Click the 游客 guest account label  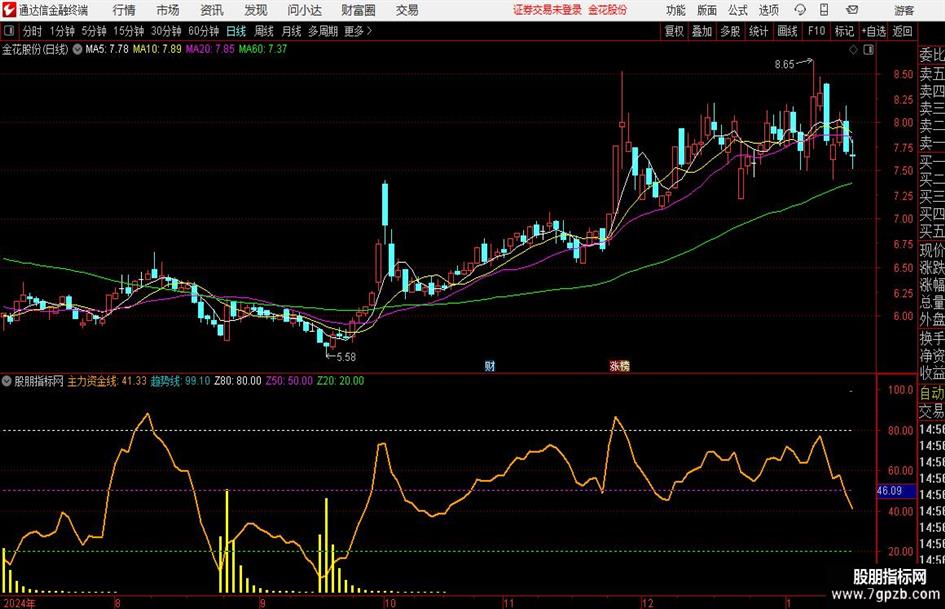point(904,10)
